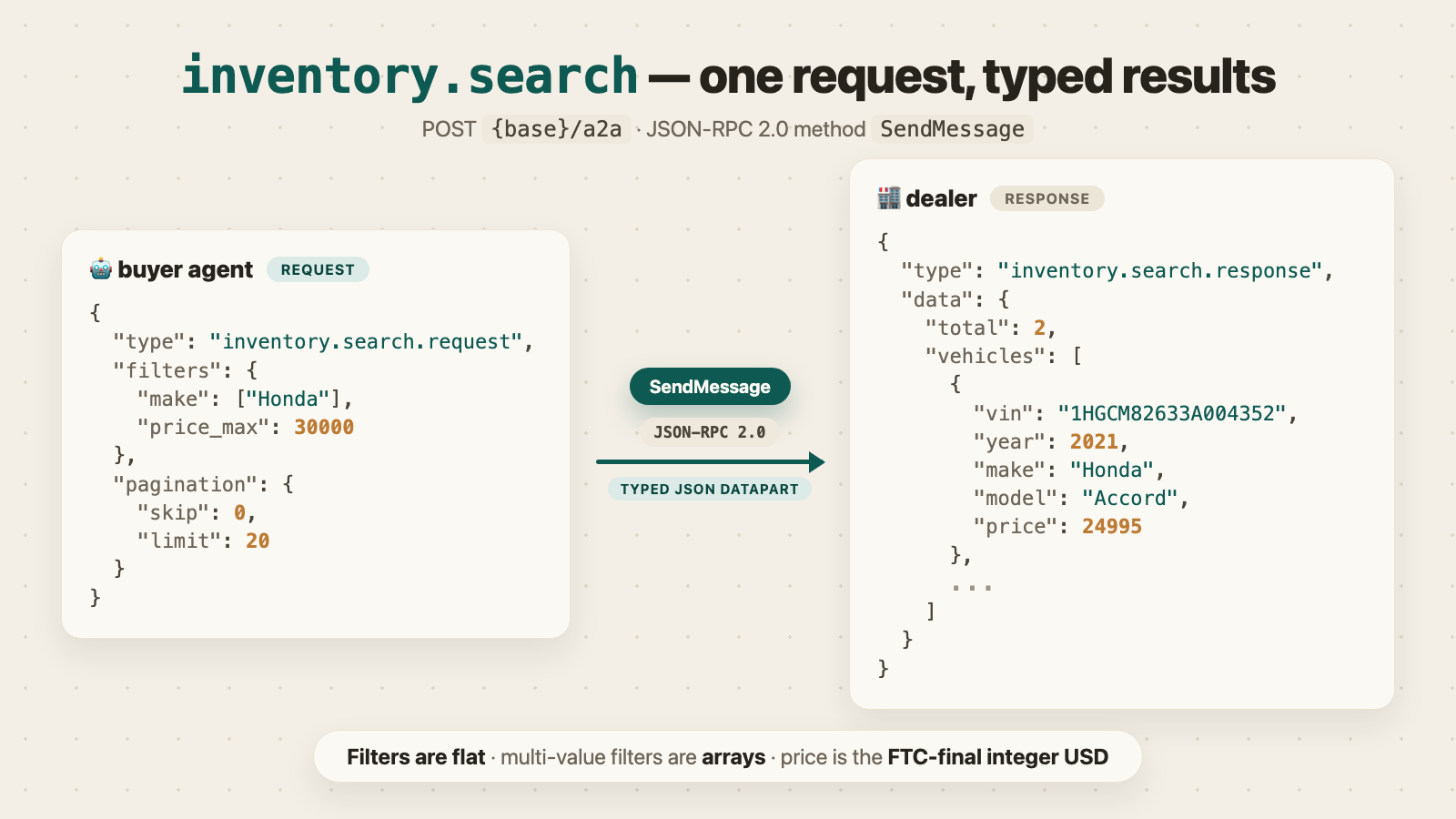Click the "make": ["Honda"] line in request
Viewport: 1456px width, 819px height.
point(245,399)
